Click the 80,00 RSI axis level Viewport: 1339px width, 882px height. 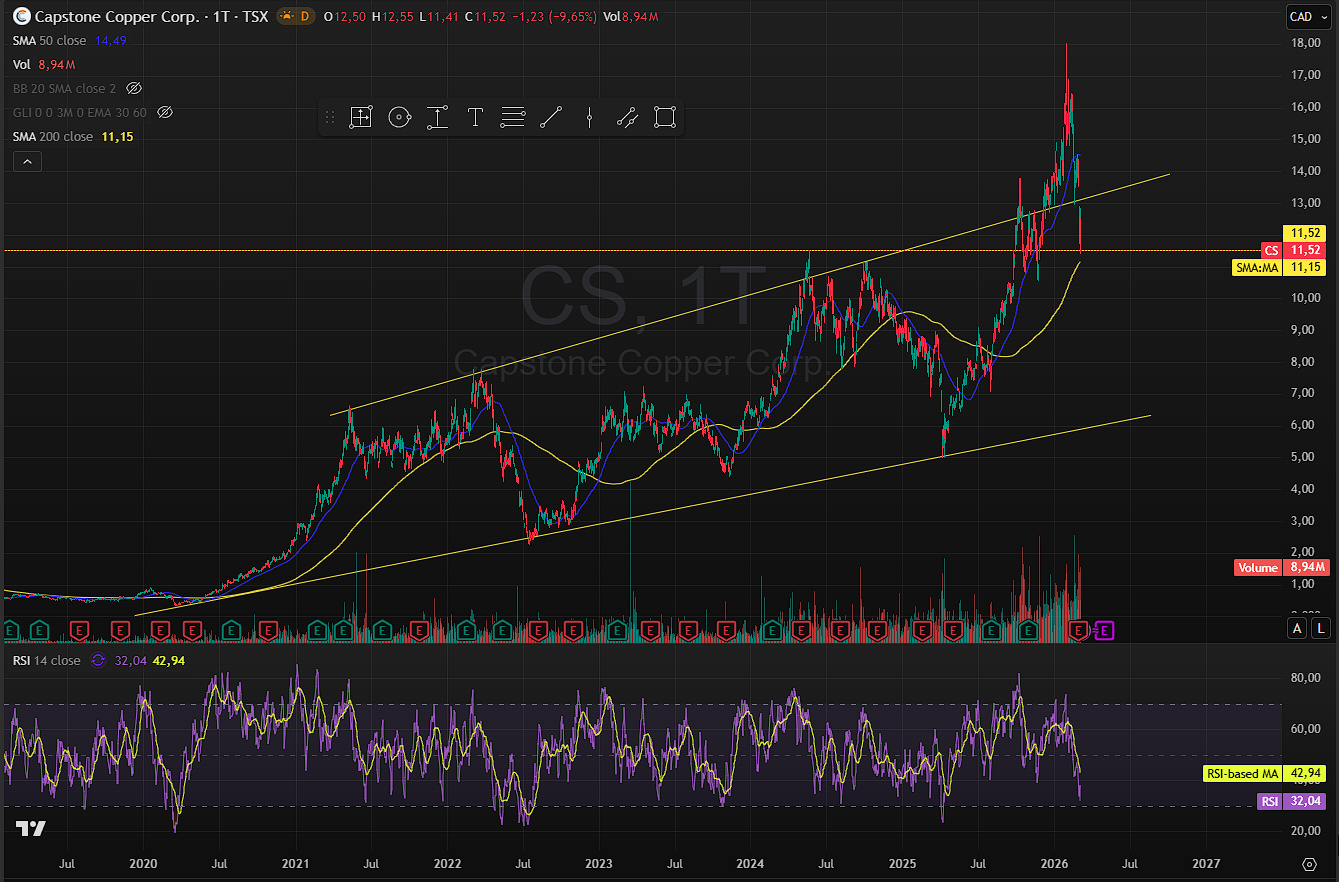[1304, 678]
